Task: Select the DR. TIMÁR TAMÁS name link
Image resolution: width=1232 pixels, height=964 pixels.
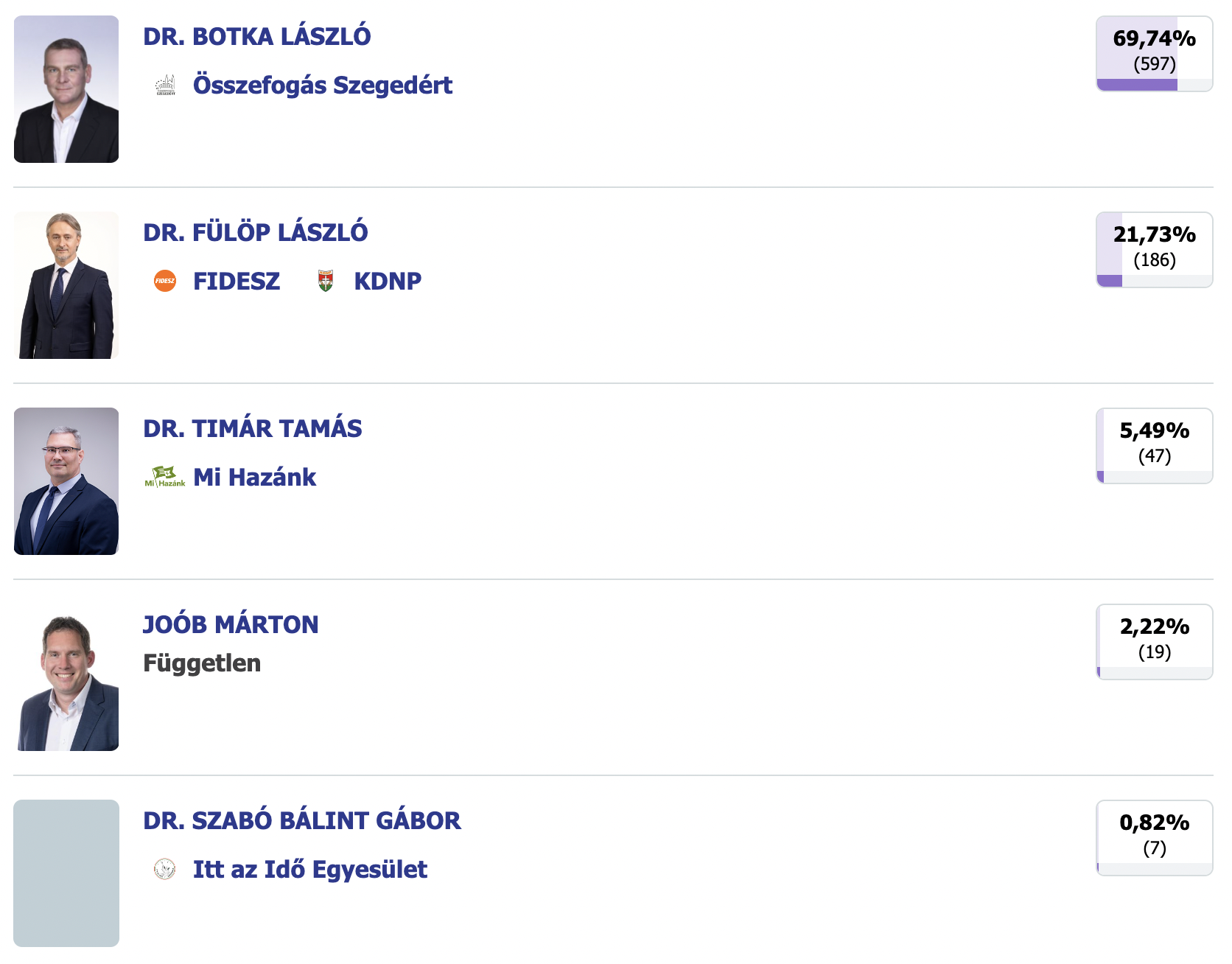Action: (x=253, y=429)
